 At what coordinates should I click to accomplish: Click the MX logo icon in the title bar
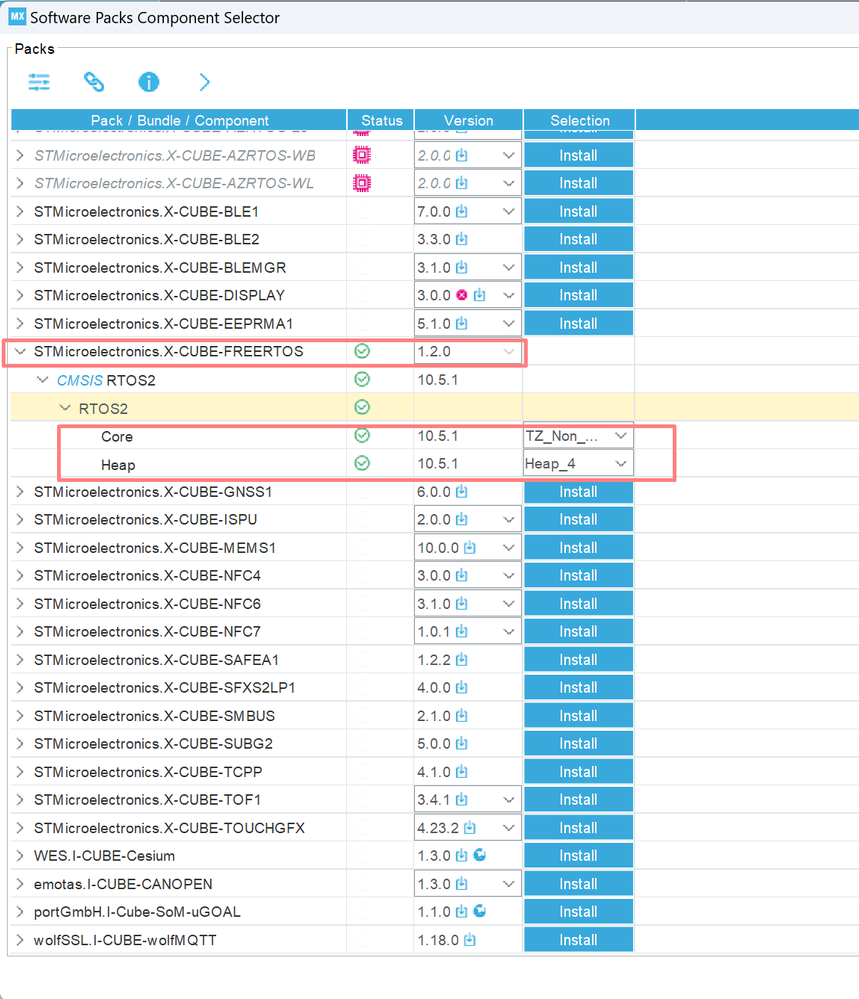16,16
